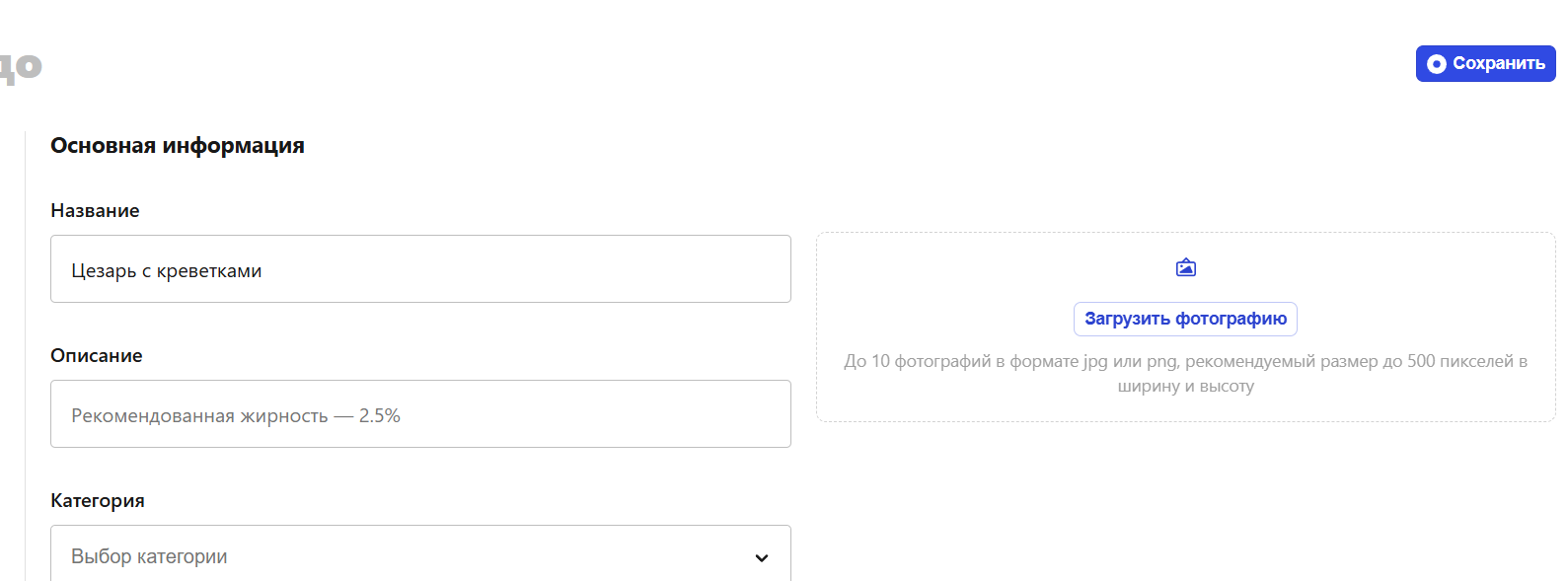
Task: Click the Основная информация heading
Action: click(x=178, y=145)
